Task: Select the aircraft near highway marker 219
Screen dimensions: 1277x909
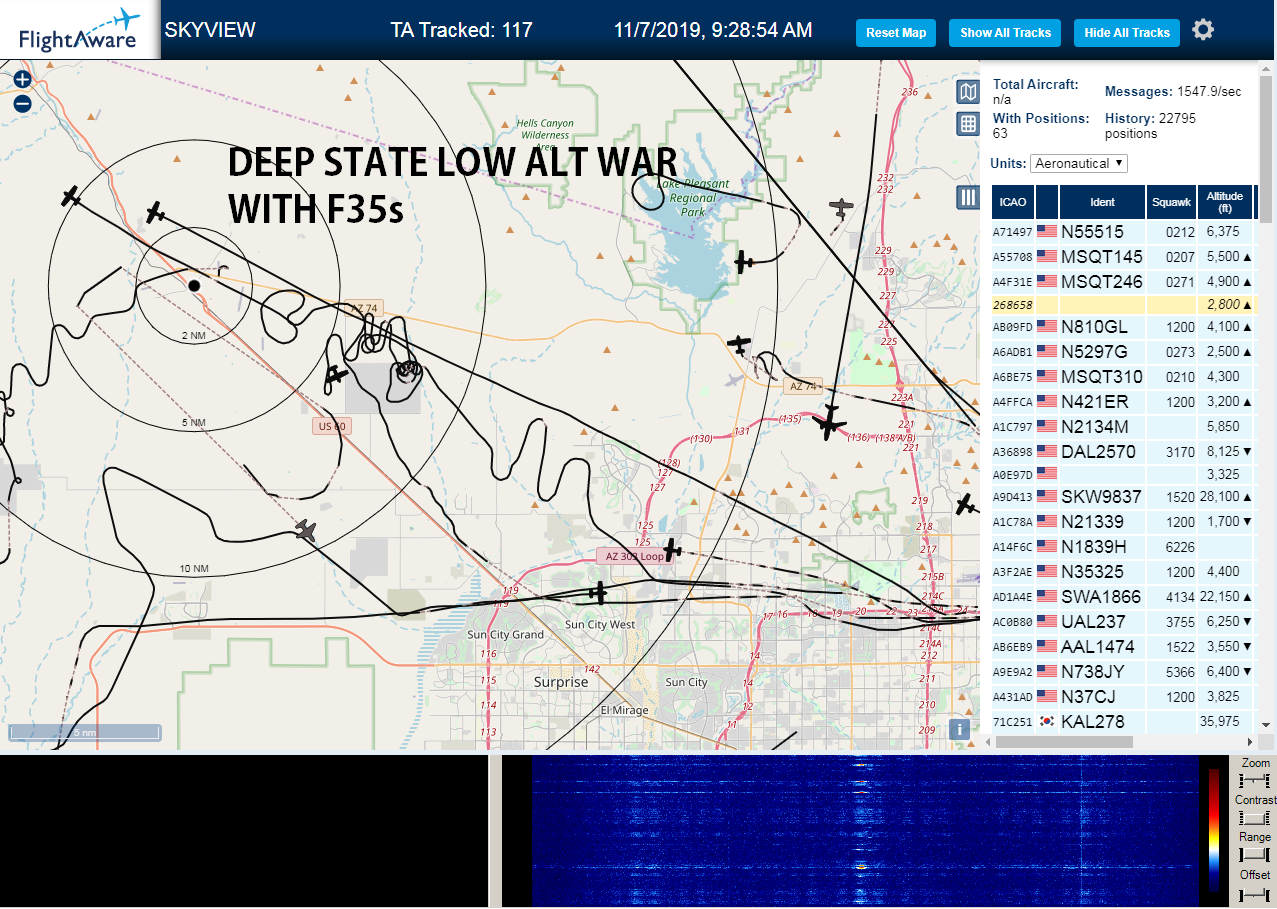Action: tap(965, 505)
